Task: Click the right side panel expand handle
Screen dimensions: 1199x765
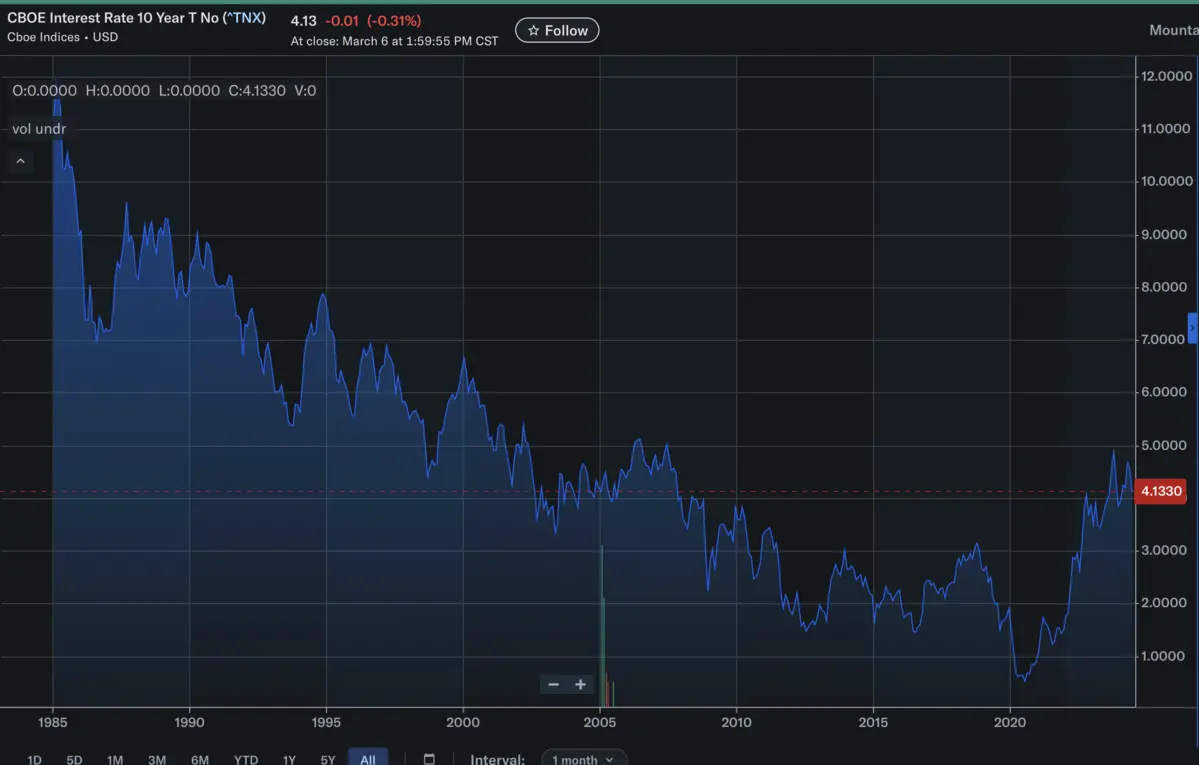Action: [x=1192, y=328]
